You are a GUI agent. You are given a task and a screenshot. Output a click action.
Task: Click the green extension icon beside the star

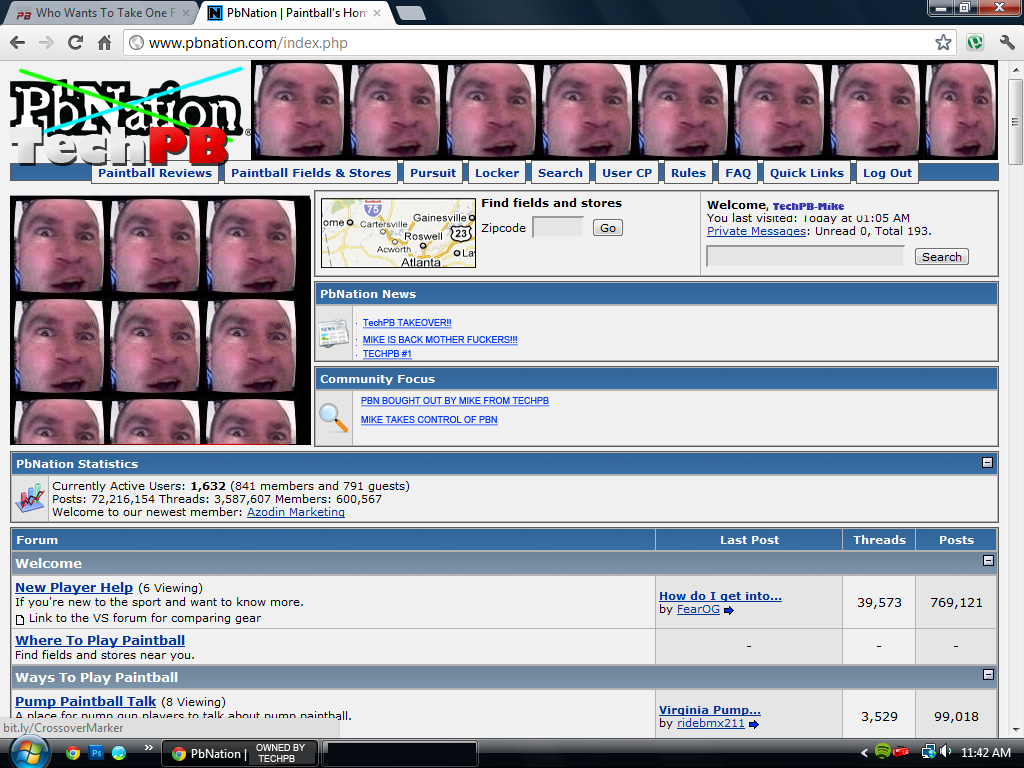click(975, 43)
